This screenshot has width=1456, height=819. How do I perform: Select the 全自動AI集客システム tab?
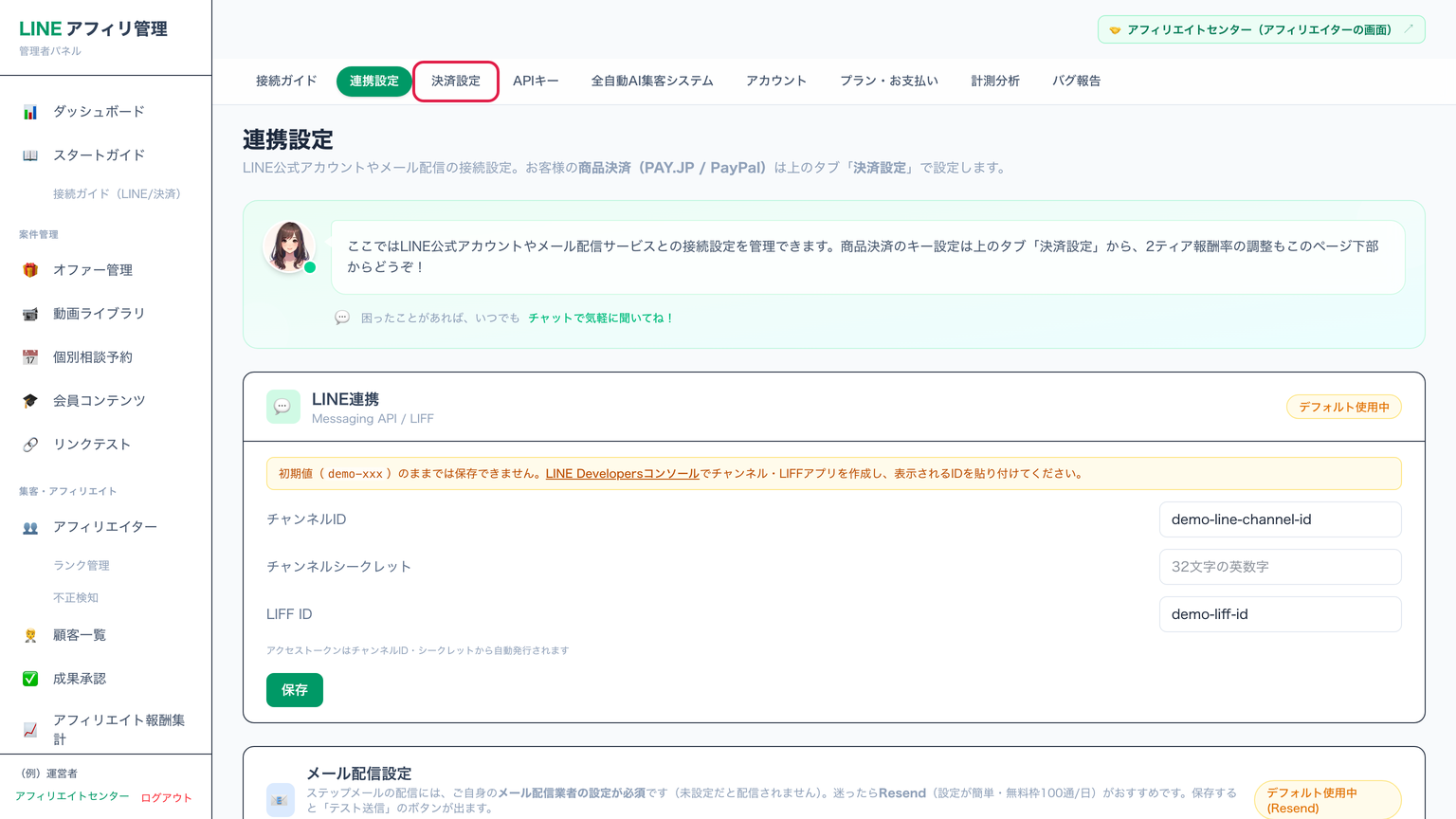(652, 82)
